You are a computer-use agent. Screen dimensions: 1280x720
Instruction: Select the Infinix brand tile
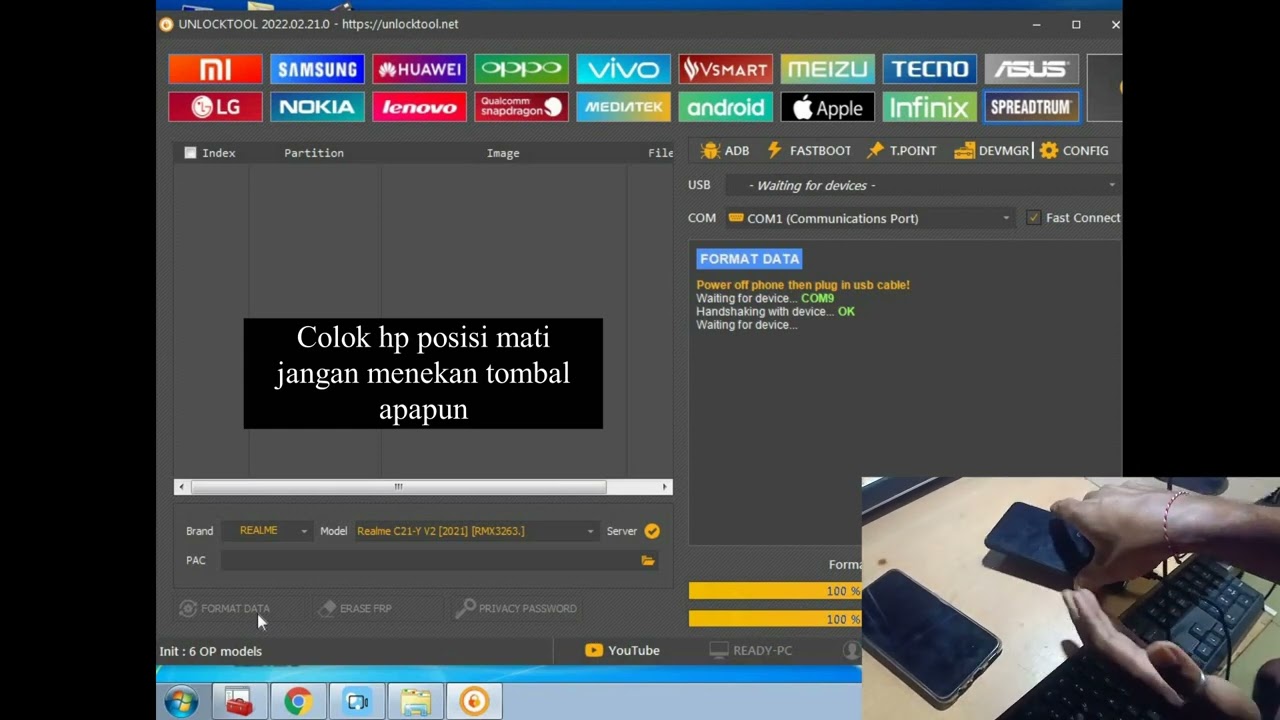point(929,107)
